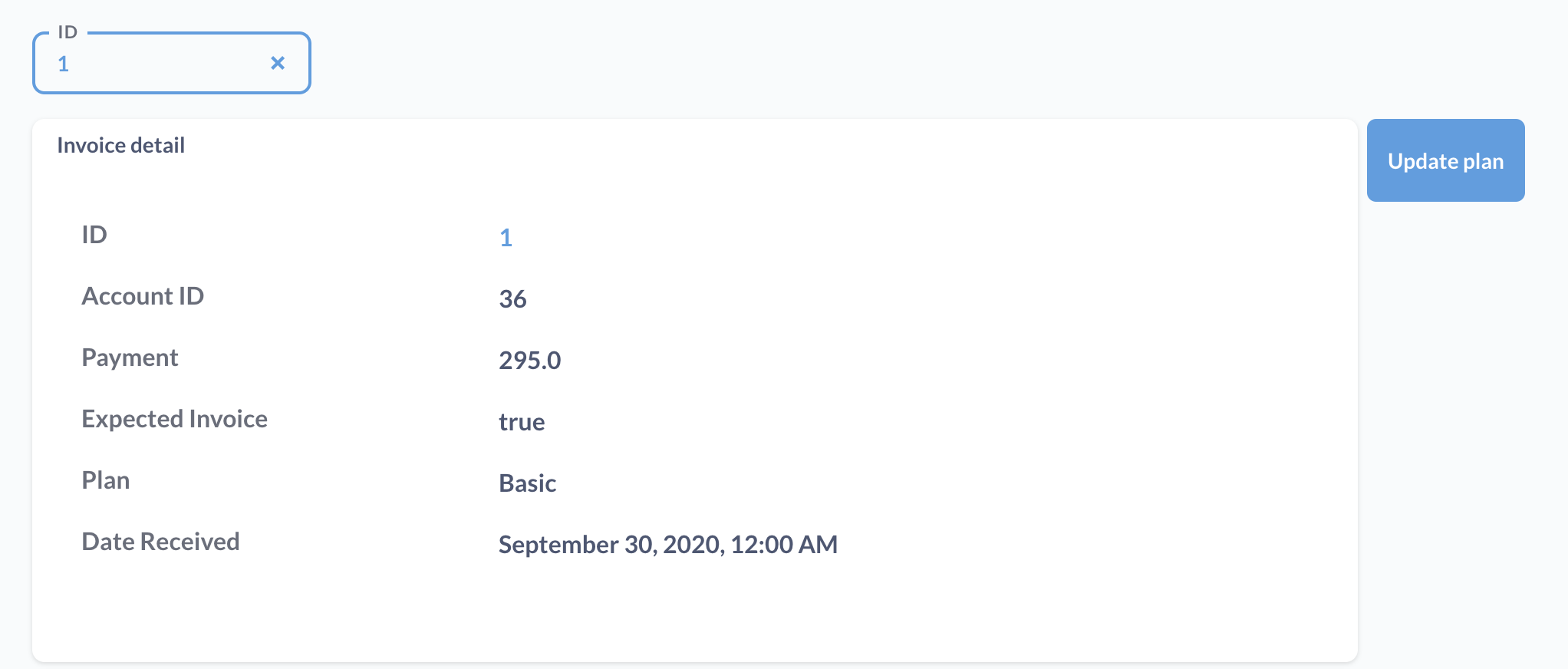Viewport: 1568px width, 669px height.
Task: Clear the ID filter with the X icon
Action: tap(278, 64)
